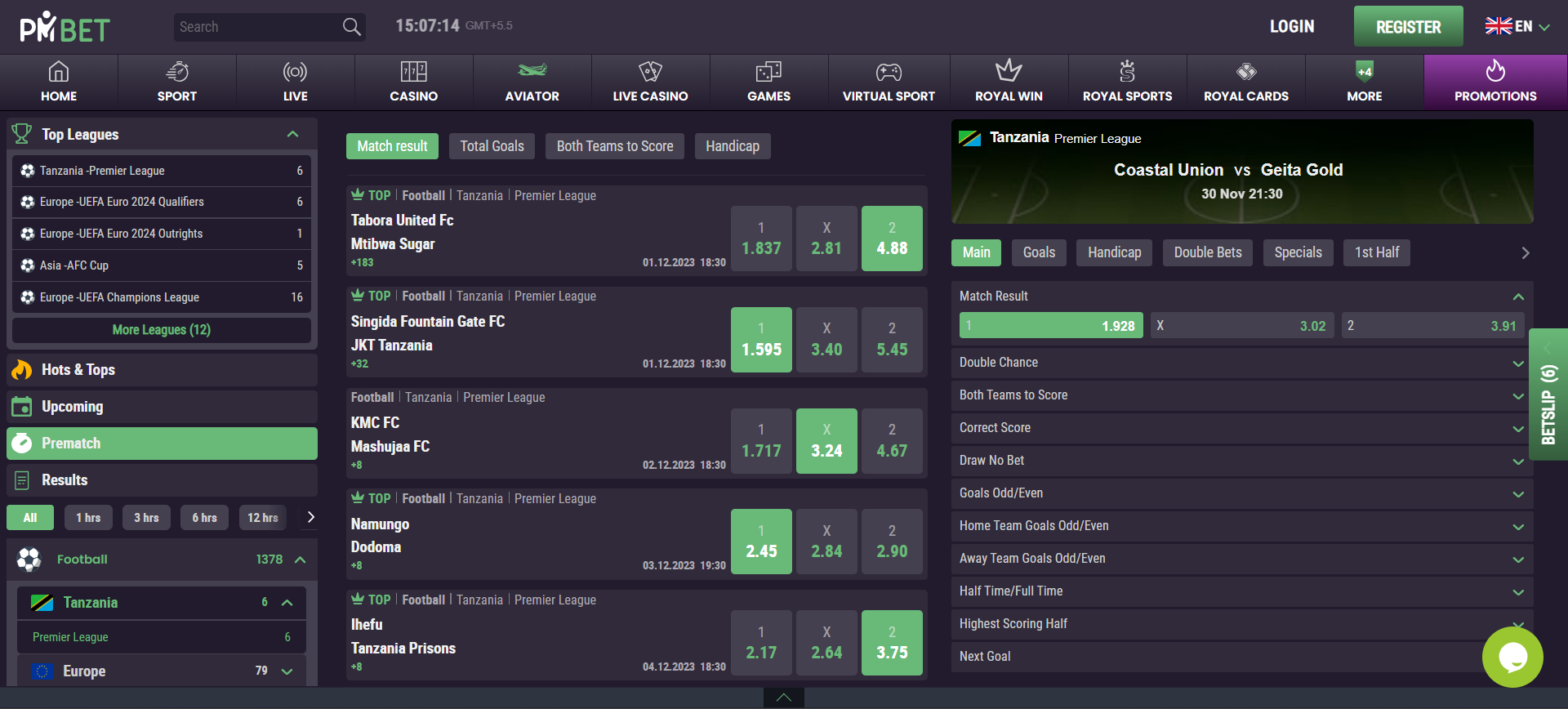Show more time filter options arrow
The image size is (1568, 709).
point(310,517)
